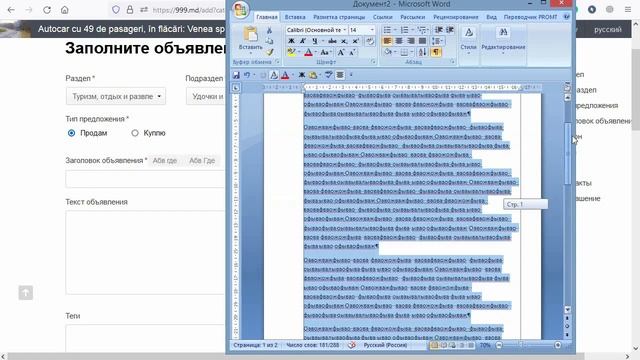Image resolution: width=640 pixels, height=360 pixels.
Task: Toggle strikethrough (abc) formatting
Action: click(332, 41)
